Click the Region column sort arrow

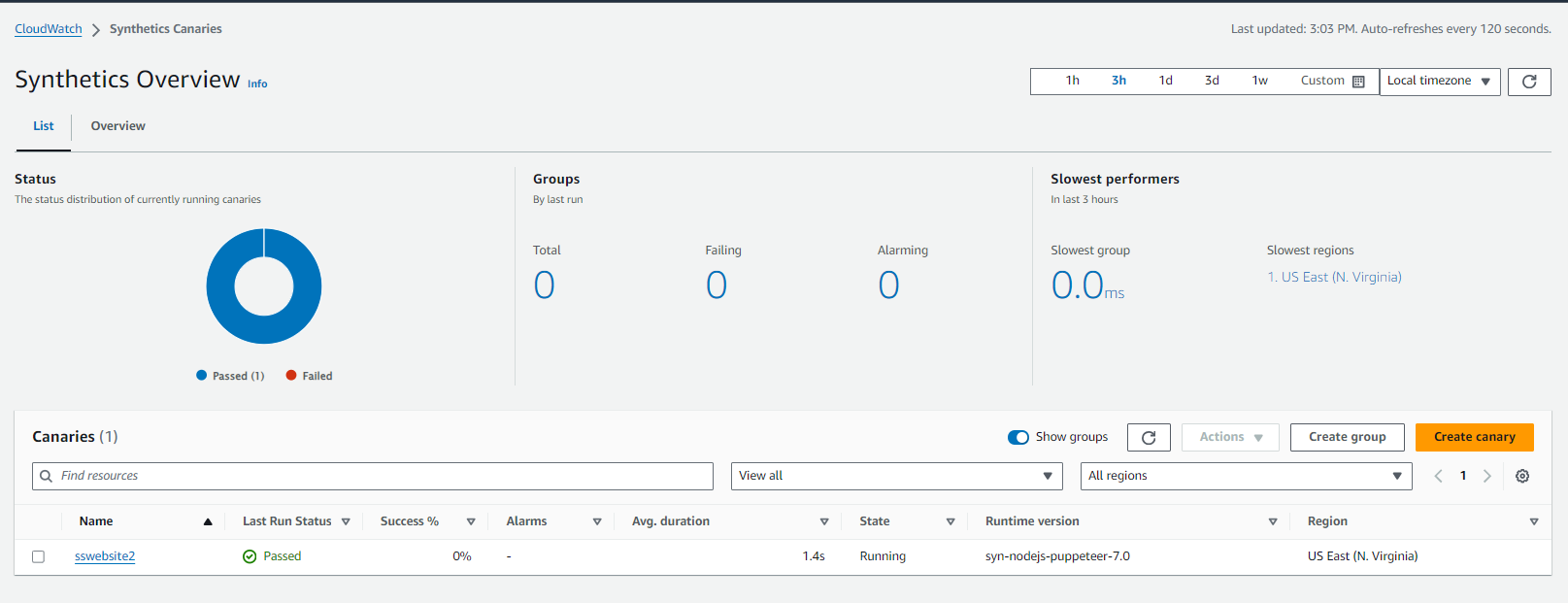1533,521
